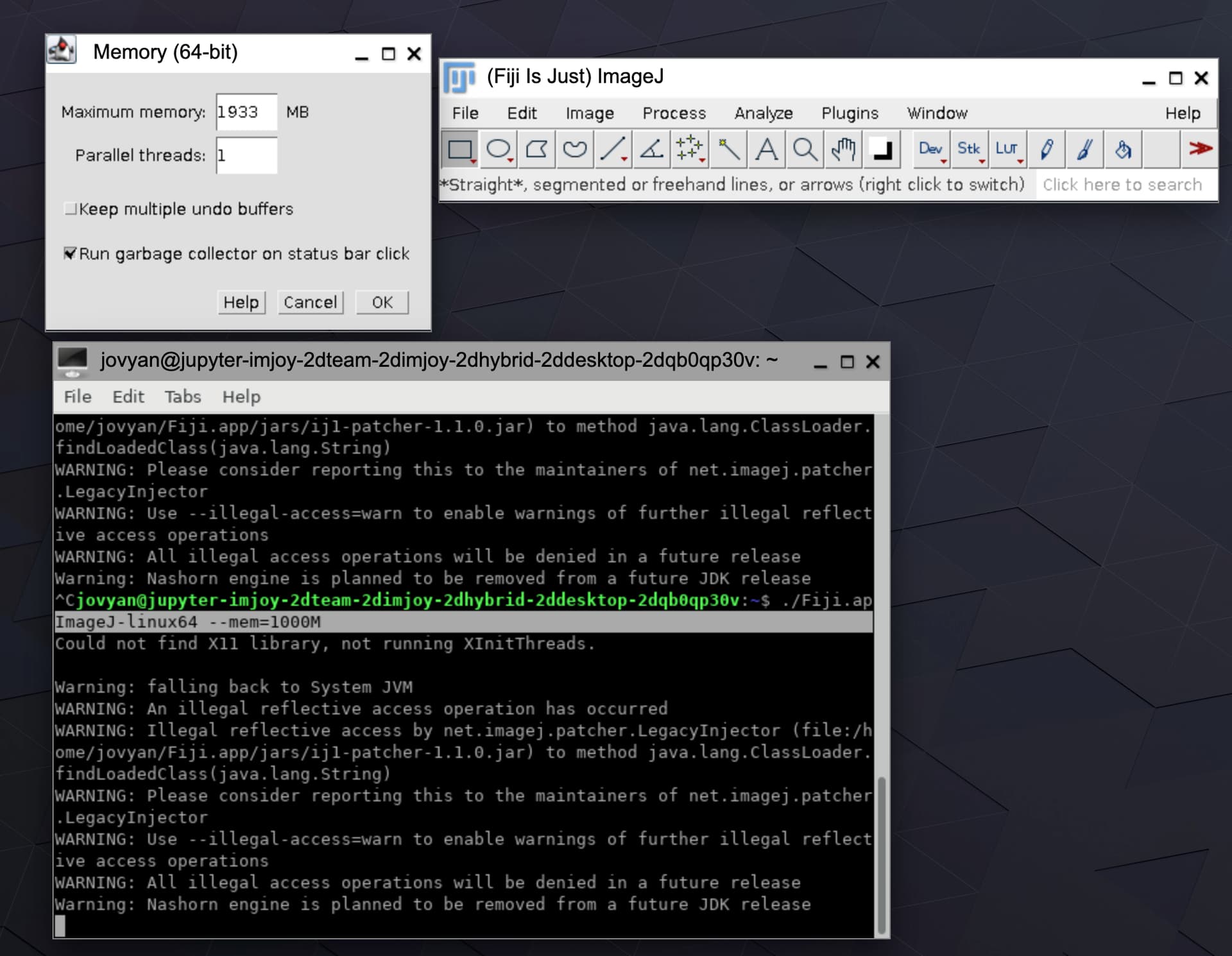Select the Text tool
1232x956 pixels.
point(766,149)
